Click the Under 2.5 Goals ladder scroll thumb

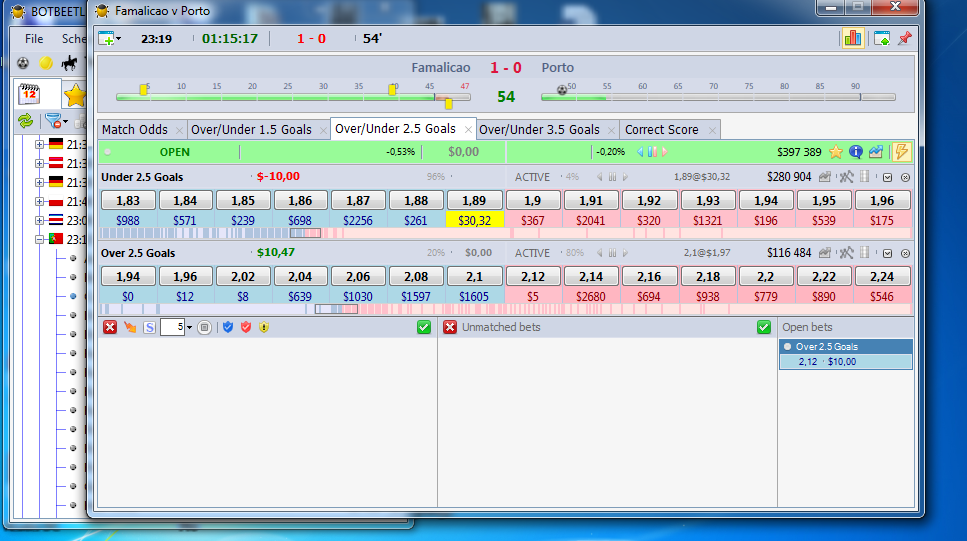(x=305, y=233)
